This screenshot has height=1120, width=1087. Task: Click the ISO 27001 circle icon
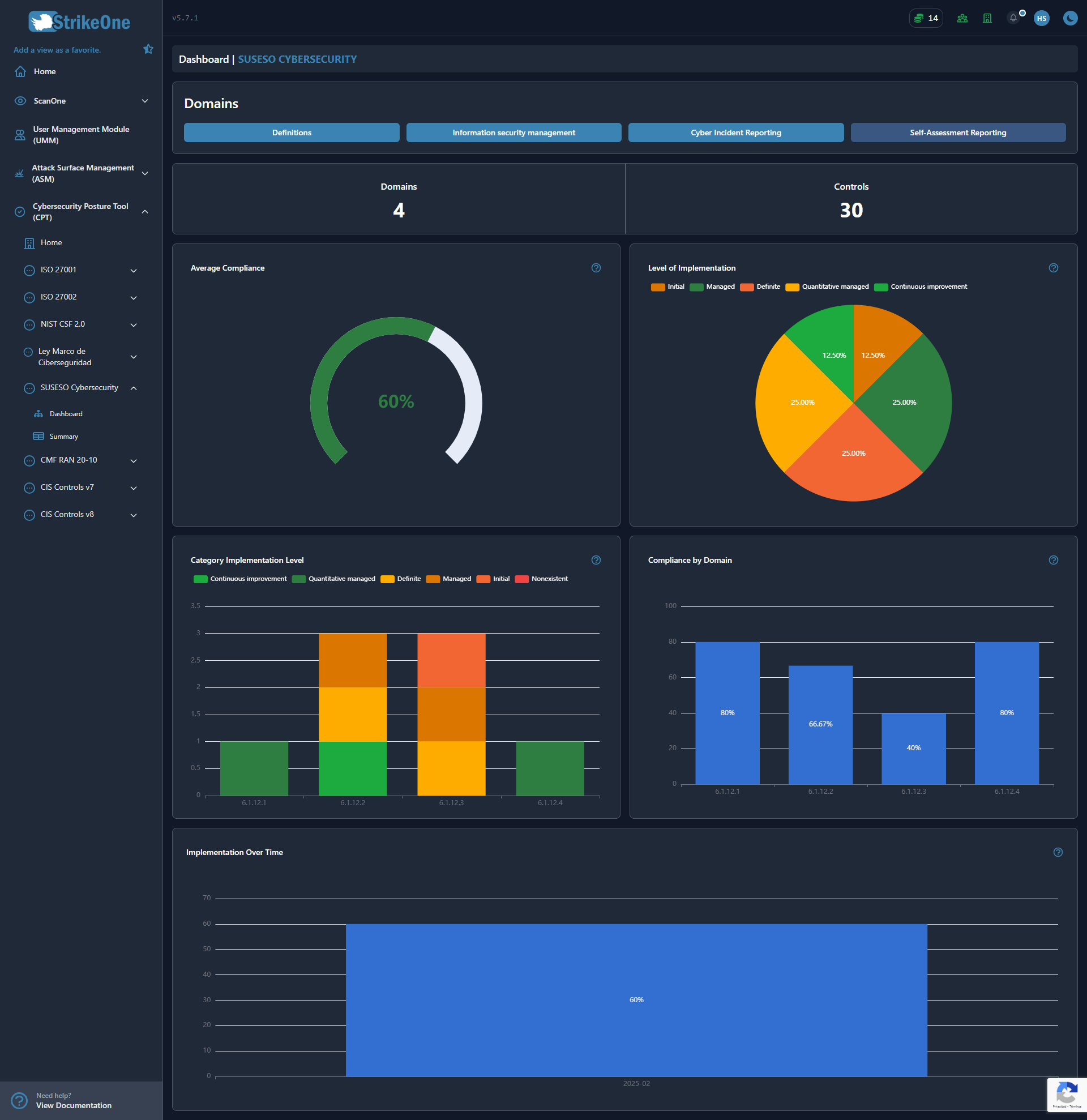coord(29,270)
